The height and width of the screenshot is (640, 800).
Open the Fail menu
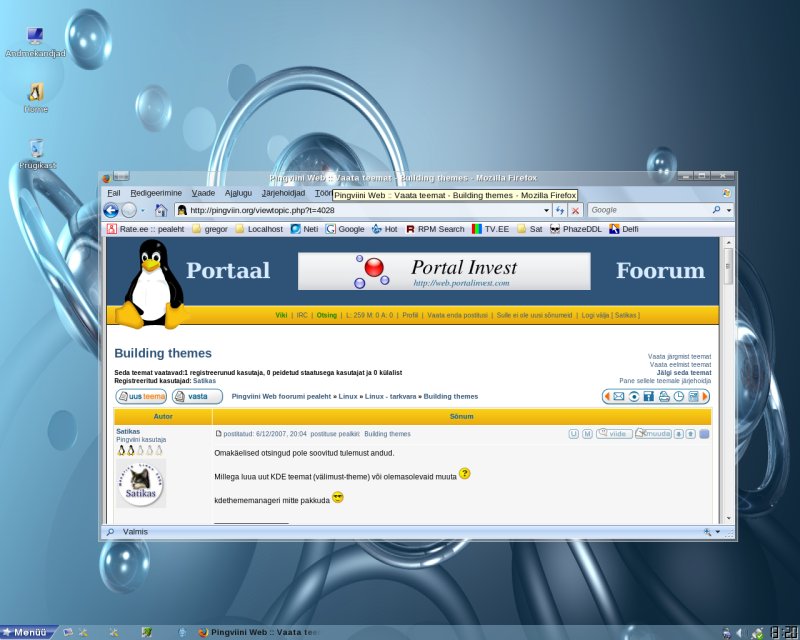[114, 193]
